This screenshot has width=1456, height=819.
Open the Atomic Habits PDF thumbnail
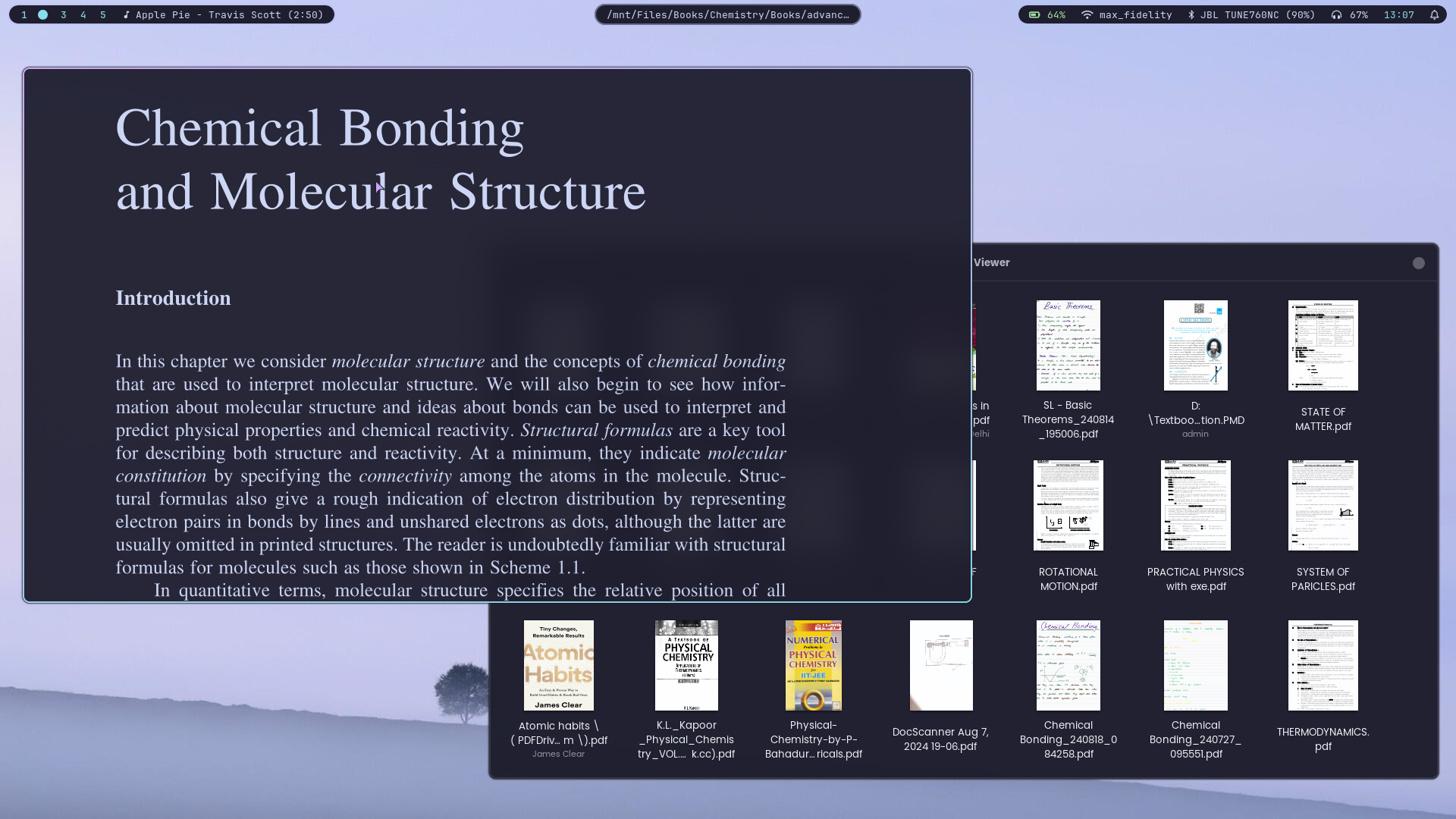(x=558, y=665)
